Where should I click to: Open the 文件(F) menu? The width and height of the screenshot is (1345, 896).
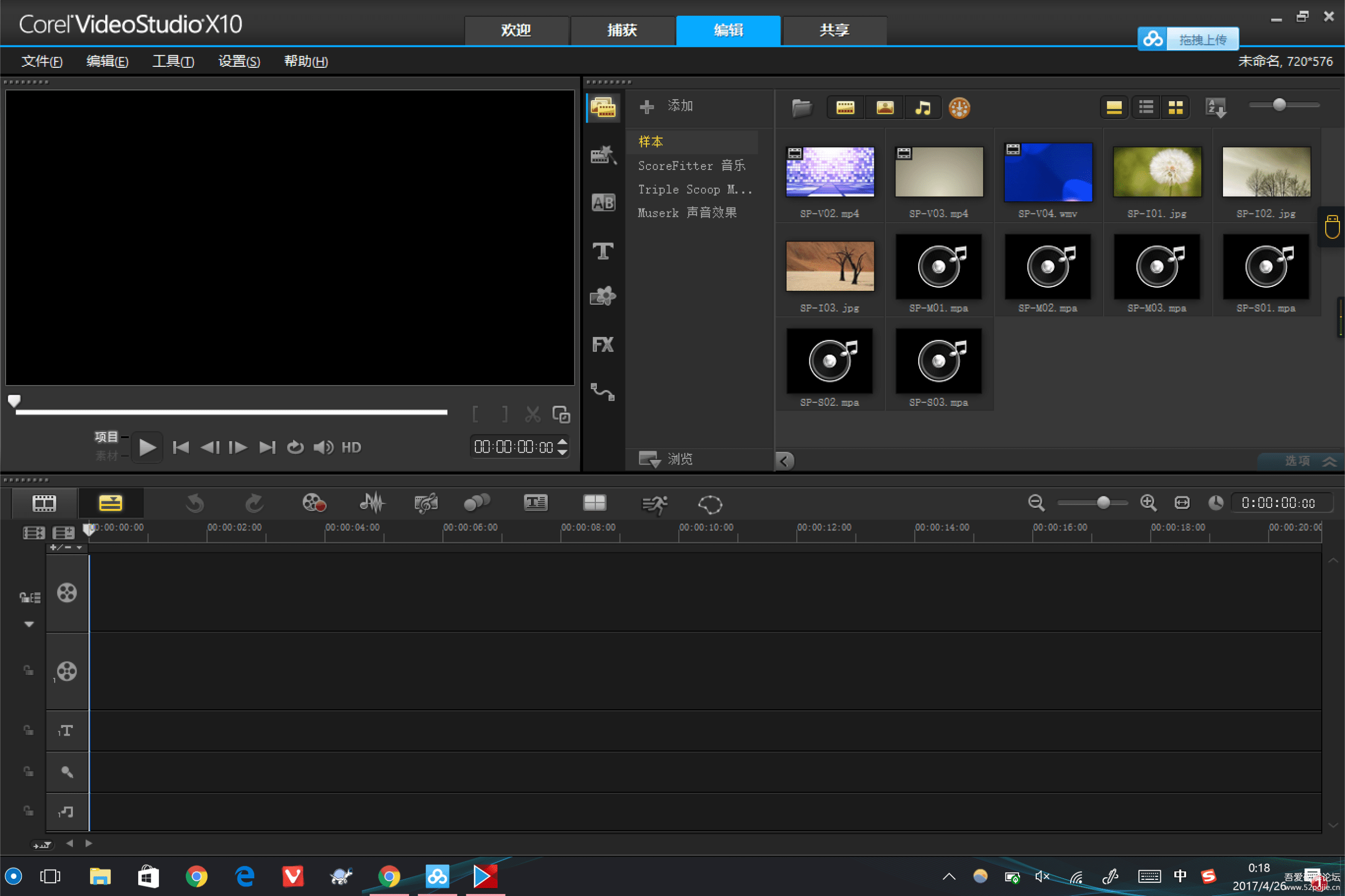click(42, 61)
